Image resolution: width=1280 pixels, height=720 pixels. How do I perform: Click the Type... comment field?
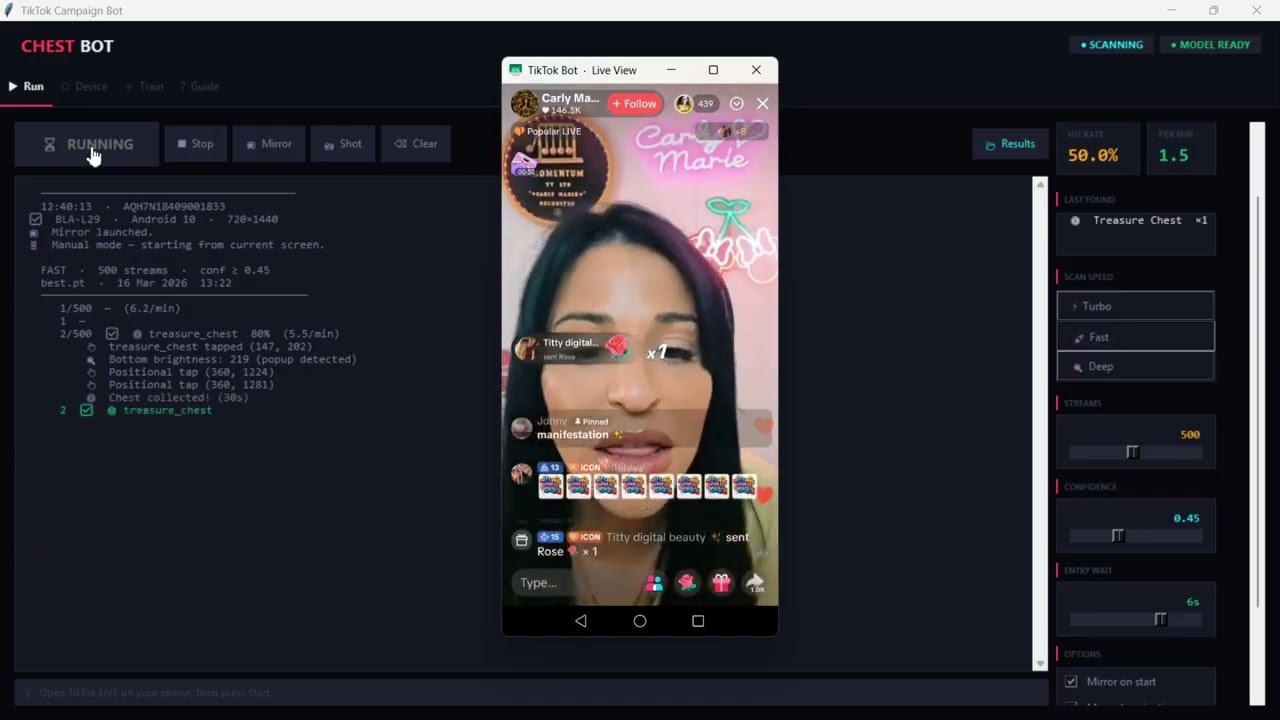tap(570, 582)
